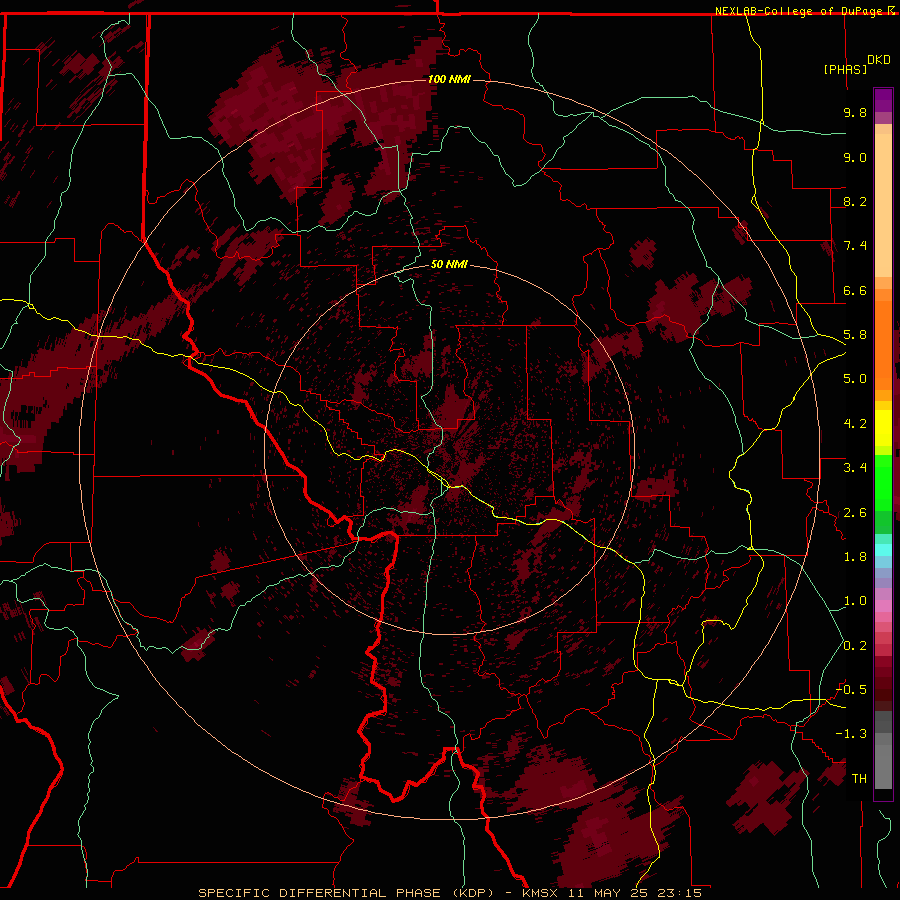Click the TH threshold label
This screenshot has width=900, height=900.
[x=859, y=779]
